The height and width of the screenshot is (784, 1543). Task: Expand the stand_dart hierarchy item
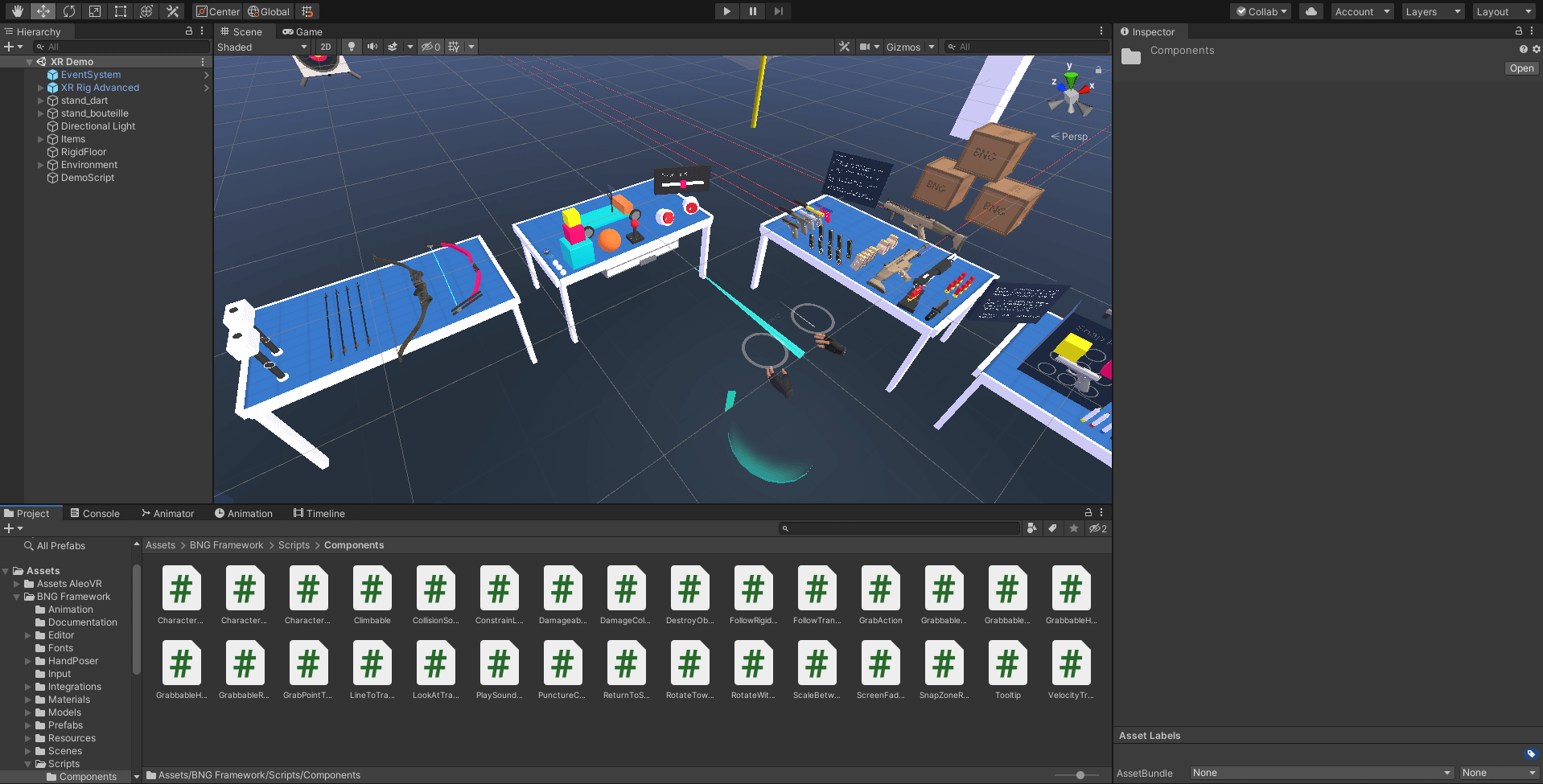tap(41, 101)
